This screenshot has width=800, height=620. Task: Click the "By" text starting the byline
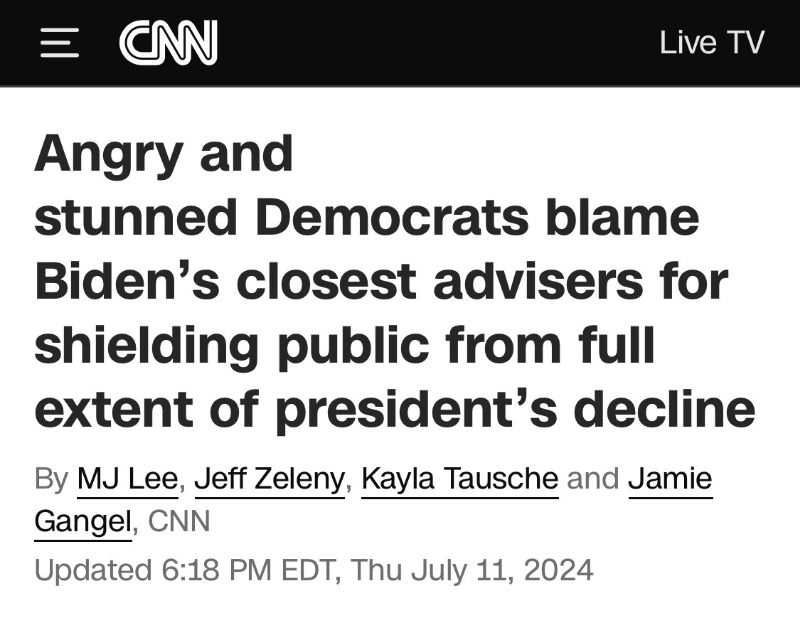[x=51, y=478]
